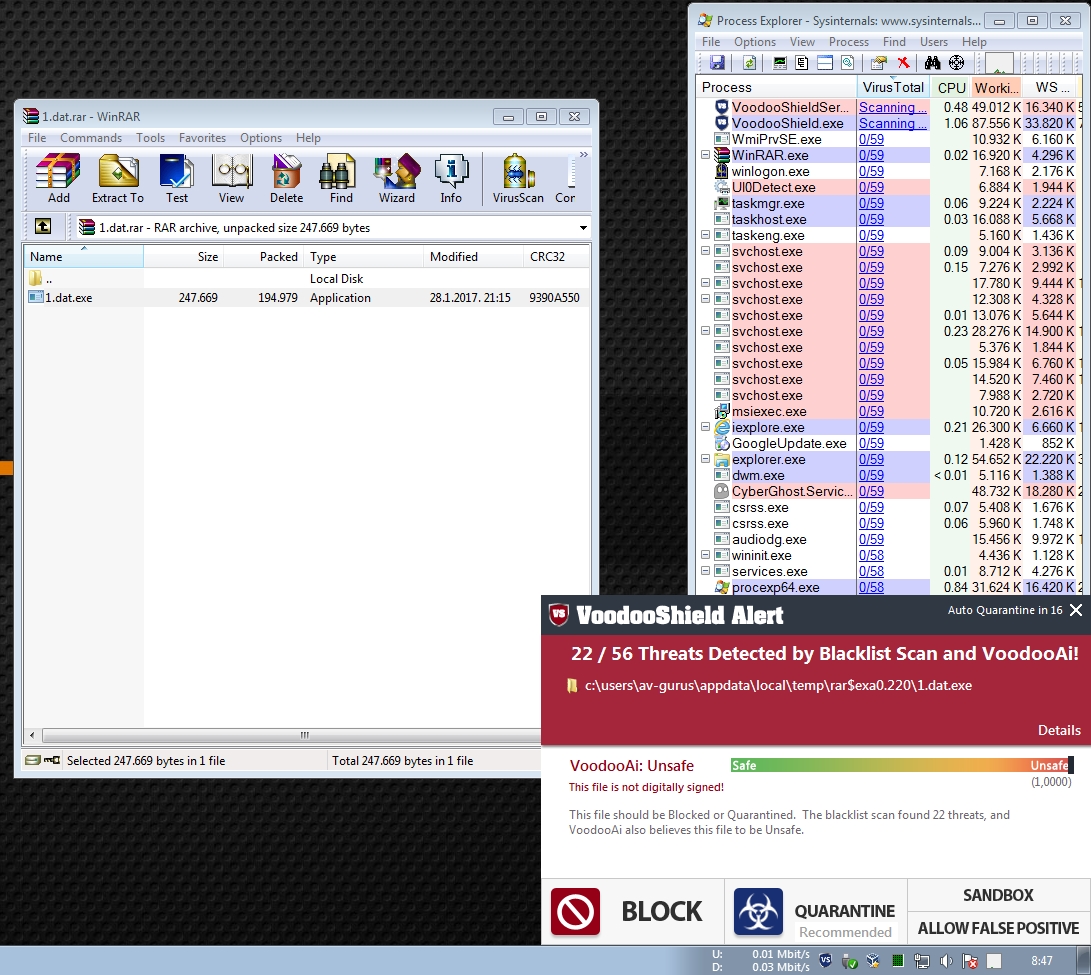Open WinRAR Favorites menu
1091x975 pixels.
(202, 138)
